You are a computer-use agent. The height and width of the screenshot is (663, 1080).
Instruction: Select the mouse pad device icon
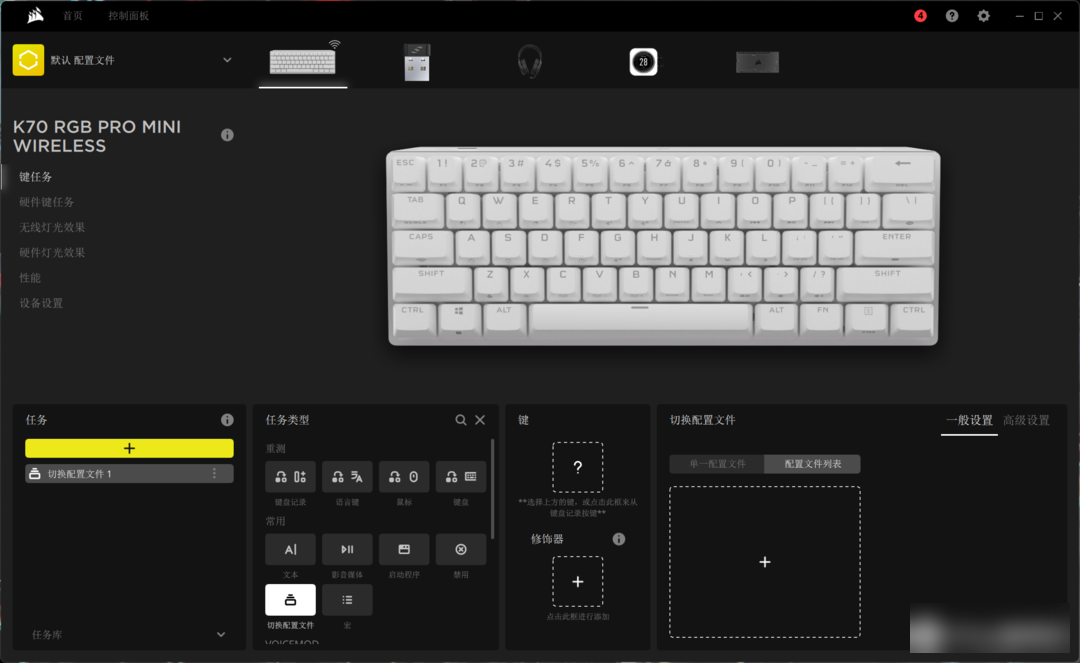(x=757, y=62)
